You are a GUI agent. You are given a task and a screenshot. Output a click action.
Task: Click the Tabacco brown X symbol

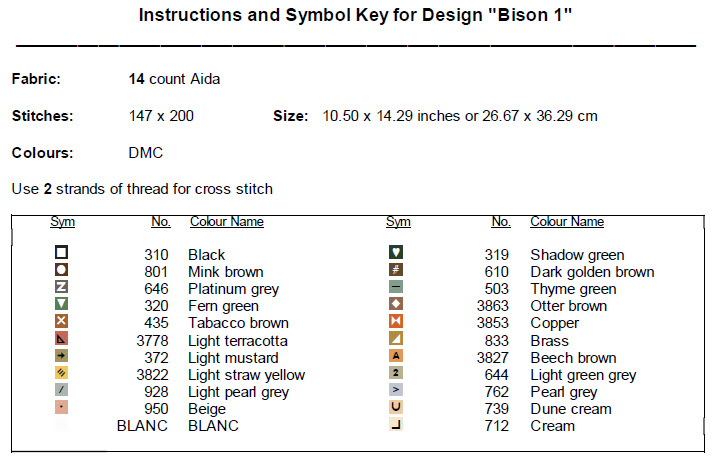point(61,322)
